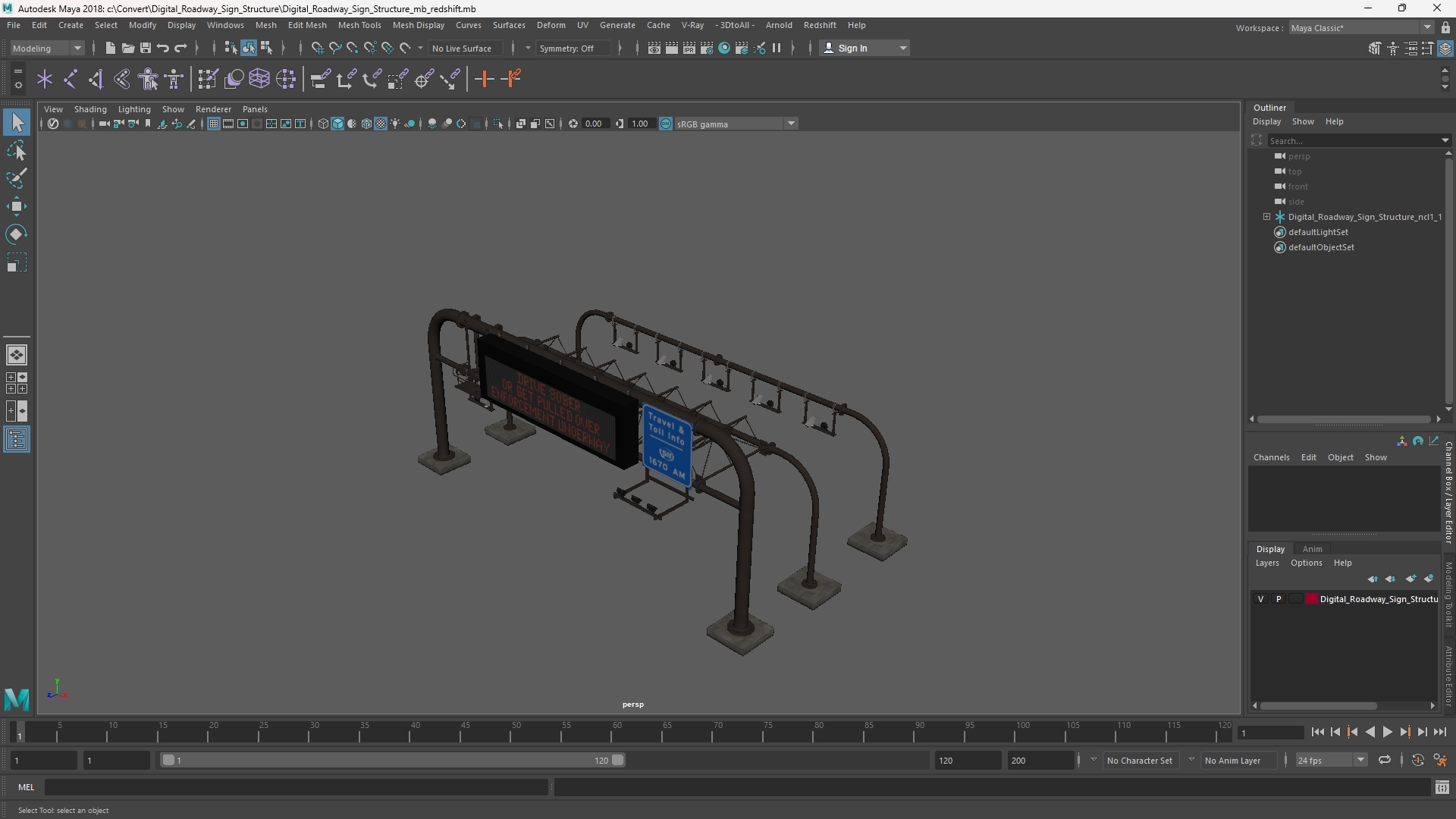Click the four-view layout icon
Image resolution: width=1456 pixels, height=819 pixels.
(17, 383)
